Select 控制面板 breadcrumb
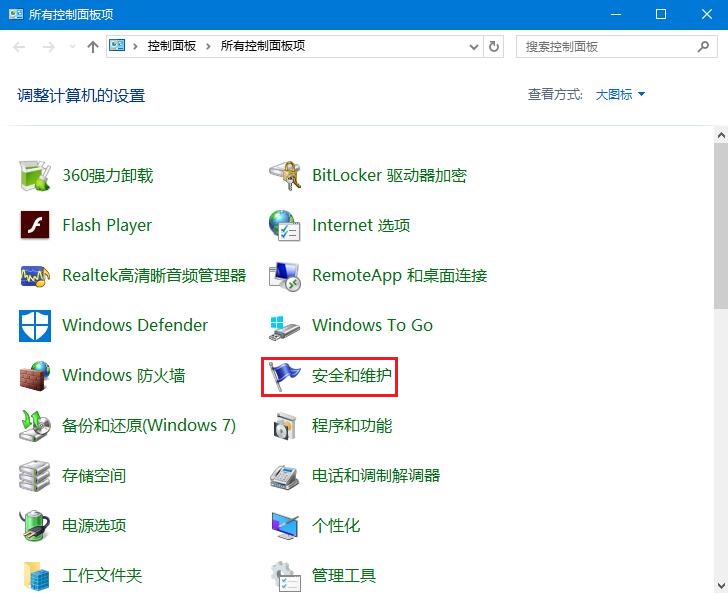Image resolution: width=728 pixels, height=593 pixels. click(x=172, y=46)
